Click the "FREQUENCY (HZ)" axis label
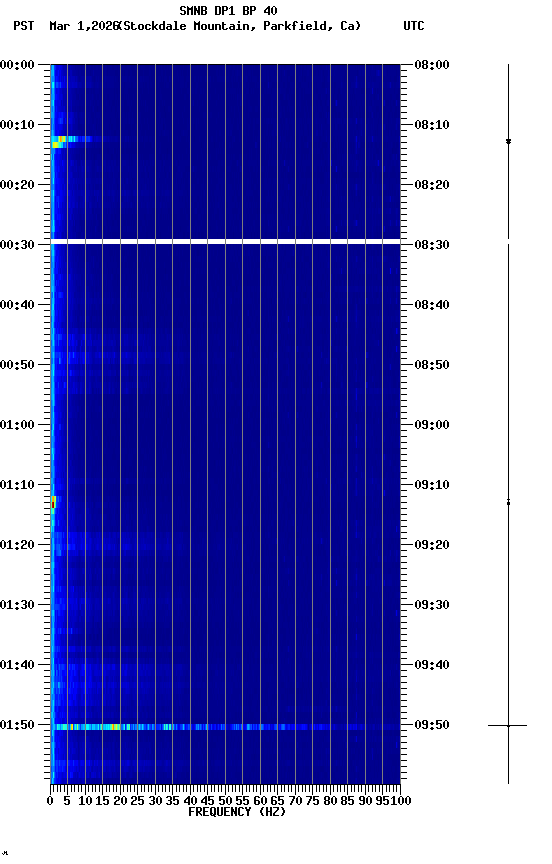The height and width of the screenshot is (864, 552). pyautogui.click(x=237, y=812)
